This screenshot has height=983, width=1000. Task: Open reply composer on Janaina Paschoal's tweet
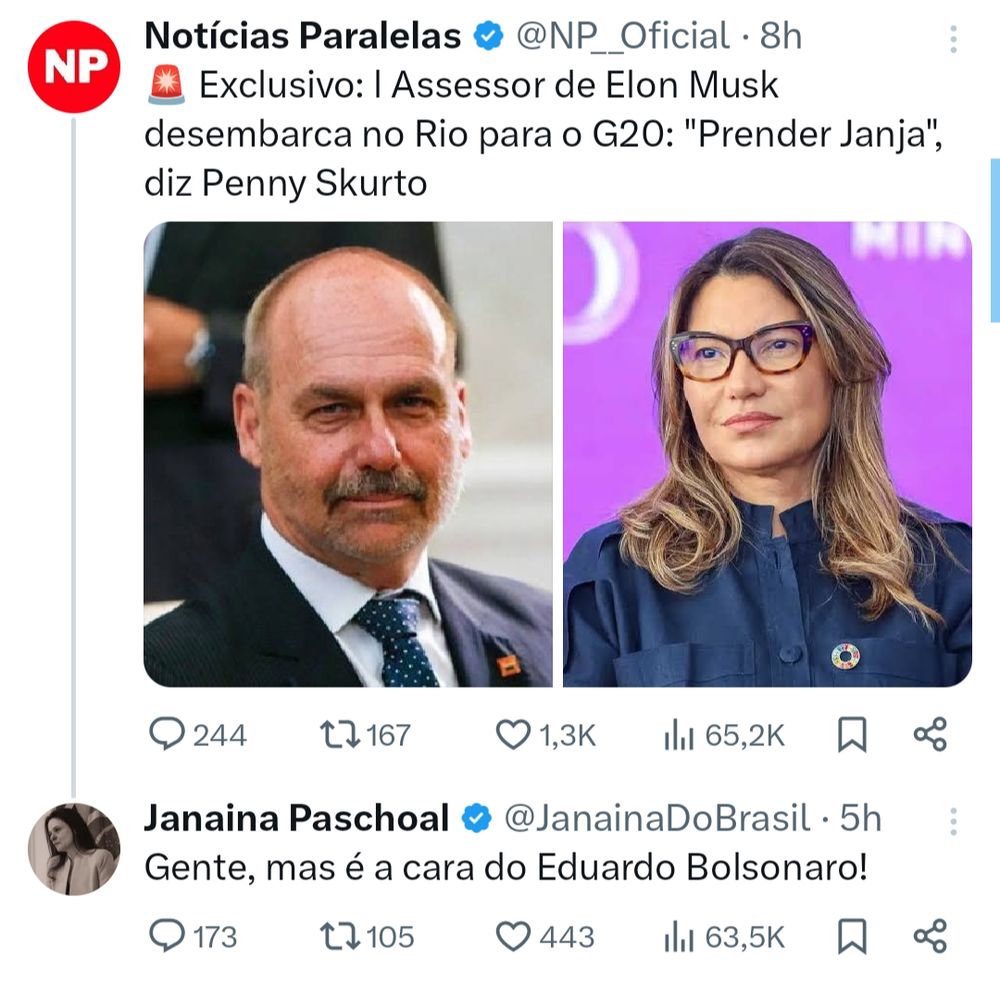[x=168, y=938]
